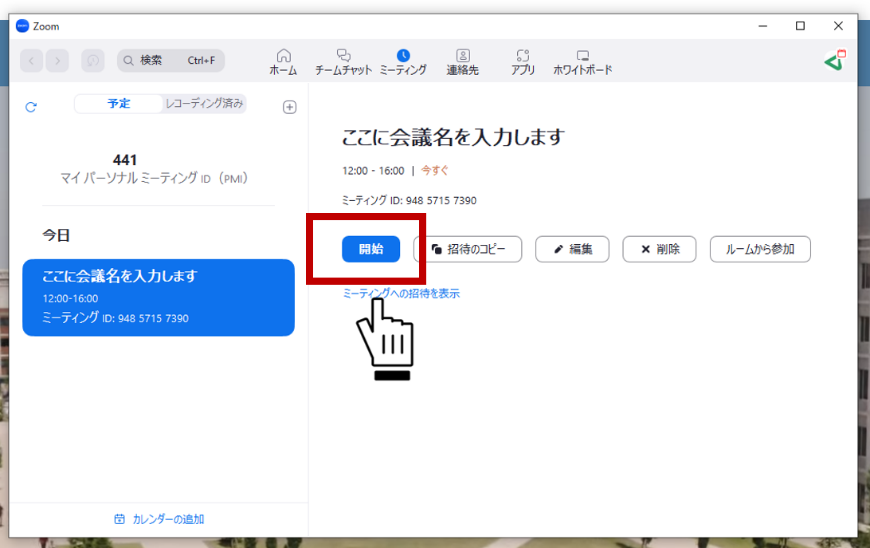
Task: Minimize the Zoom window
Action: (763, 26)
